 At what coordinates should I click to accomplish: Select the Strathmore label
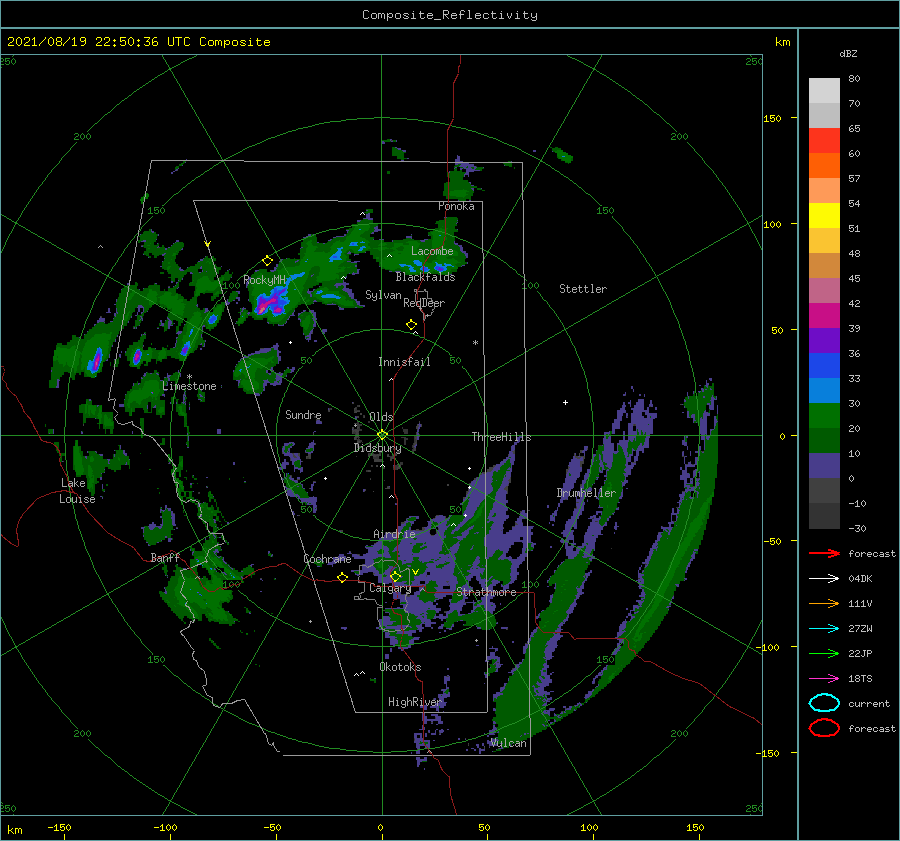pos(486,592)
